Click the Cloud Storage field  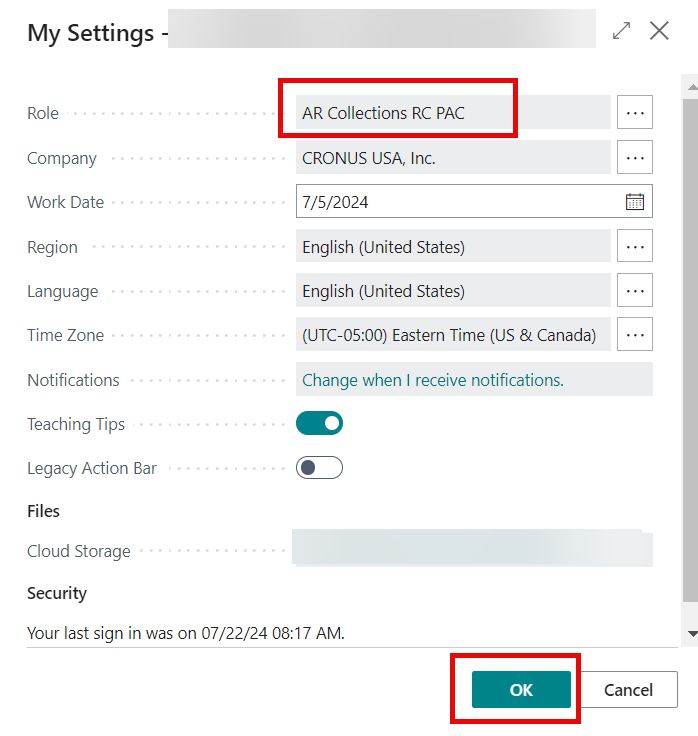coord(472,548)
